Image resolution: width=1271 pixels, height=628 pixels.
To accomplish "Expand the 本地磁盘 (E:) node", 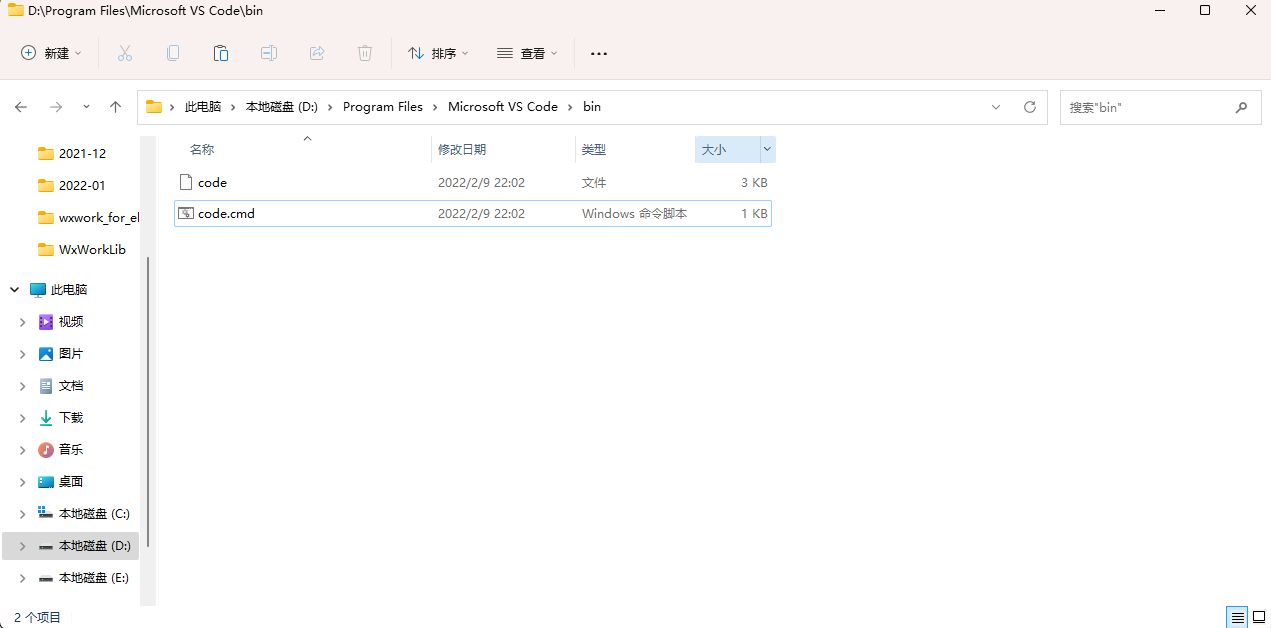I will click(x=23, y=577).
